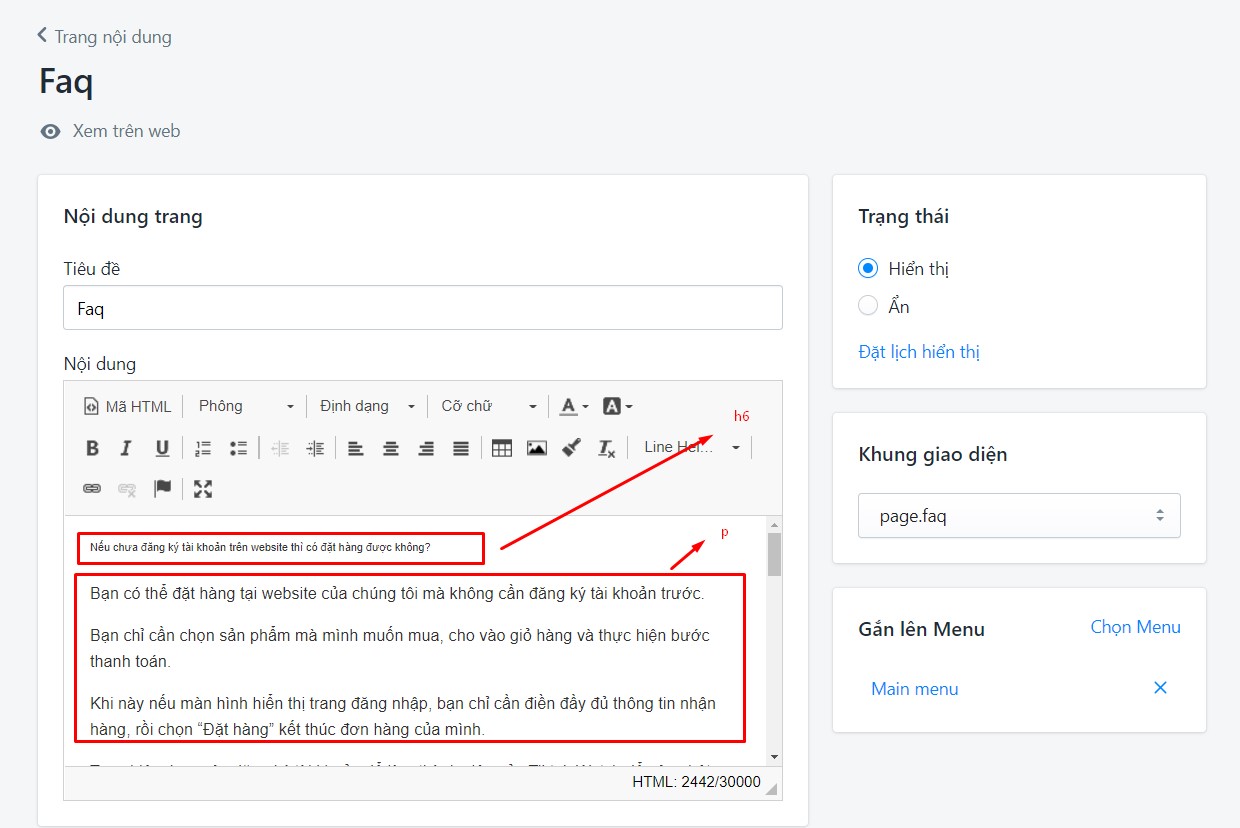Screen dimensions: 1240x828
Task: Open fullscreen editor mode icon
Action: (203, 489)
